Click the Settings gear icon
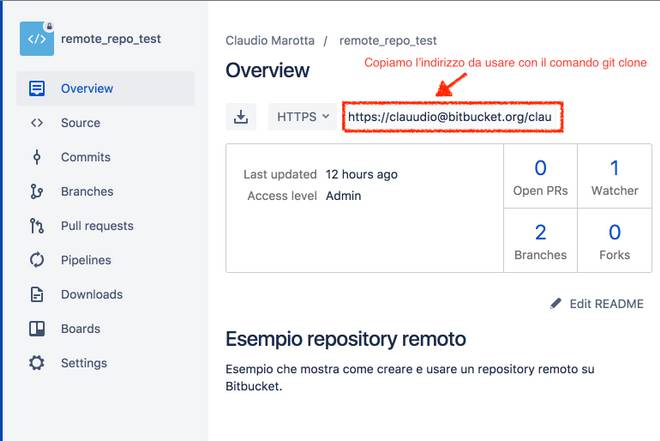The width and height of the screenshot is (660, 441). coord(37,363)
